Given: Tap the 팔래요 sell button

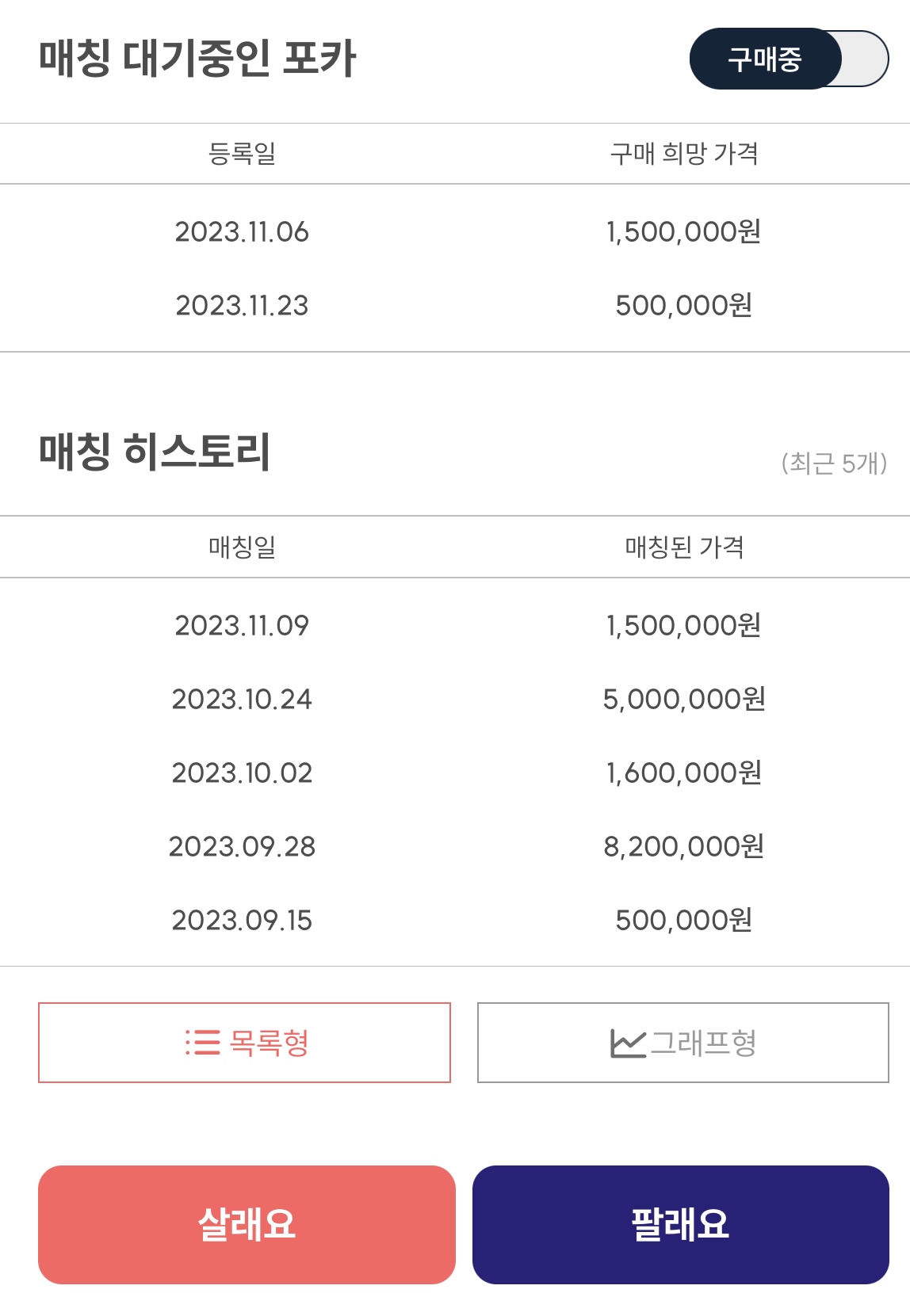Looking at the screenshot, I should coord(680,1224).
